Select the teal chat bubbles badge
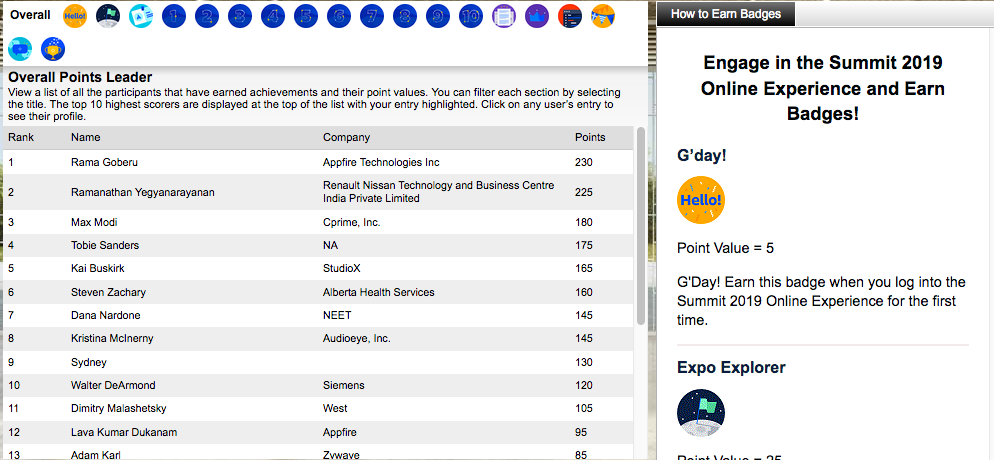This screenshot has width=994, height=460. point(20,49)
